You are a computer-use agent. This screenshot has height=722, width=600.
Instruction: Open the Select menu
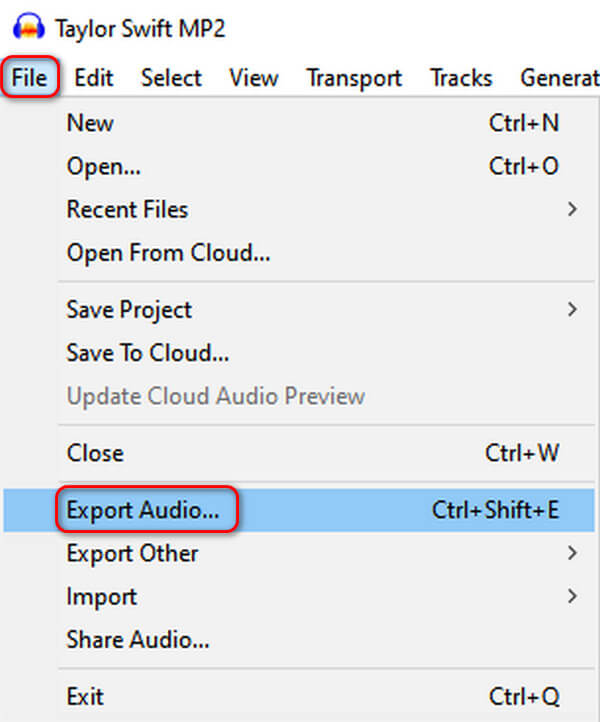coord(171,77)
